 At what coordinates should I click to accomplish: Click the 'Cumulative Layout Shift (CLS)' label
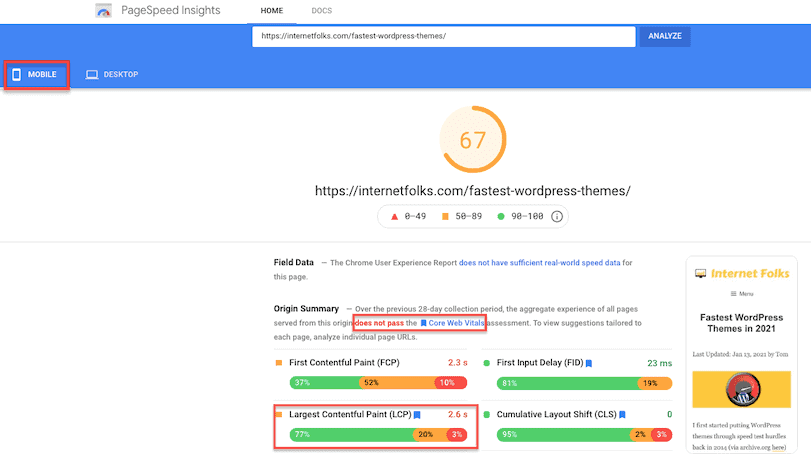pos(557,415)
